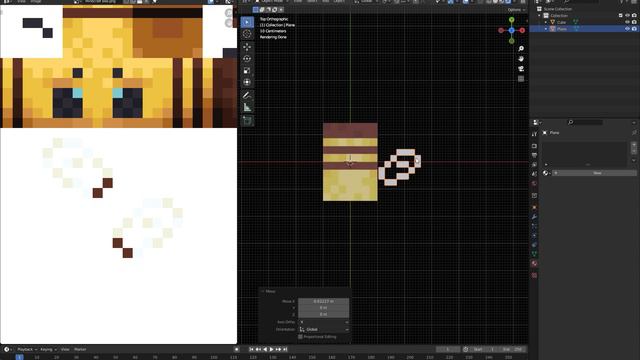Image resolution: width=640 pixels, height=360 pixels.
Task: Select the Transform tool
Action: tap(247, 82)
